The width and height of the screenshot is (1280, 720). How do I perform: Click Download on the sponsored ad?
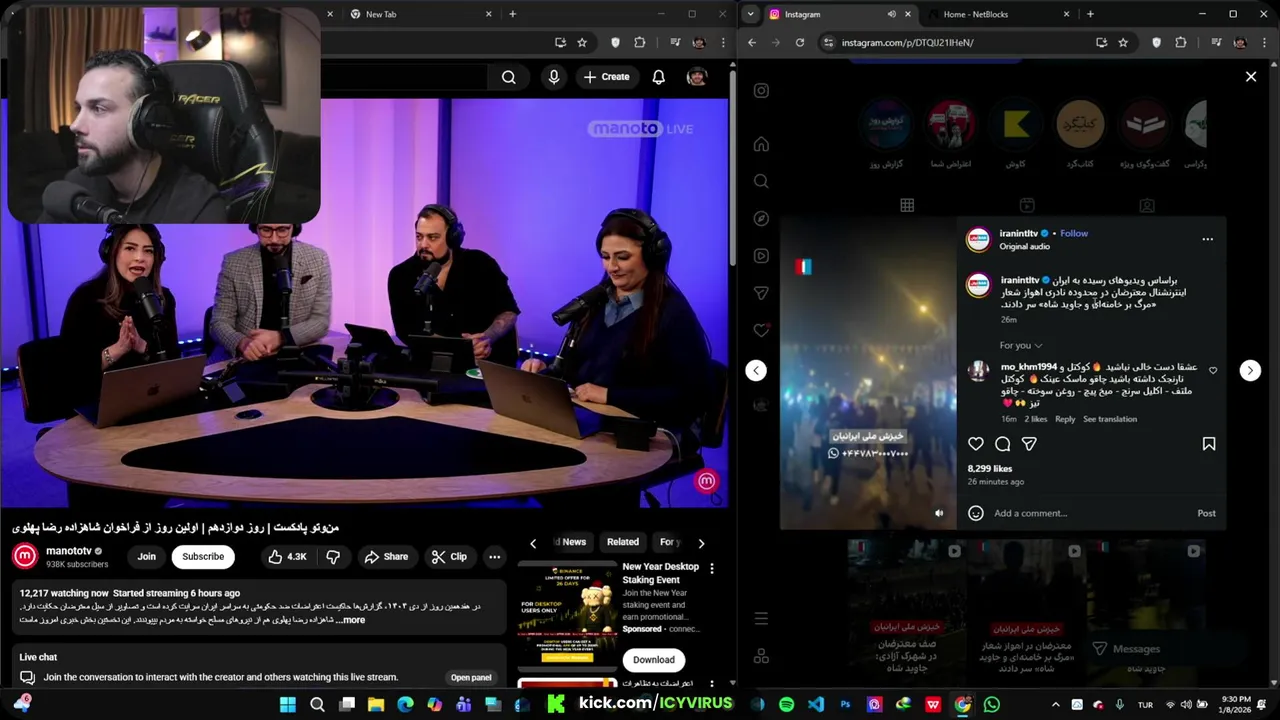coord(654,659)
